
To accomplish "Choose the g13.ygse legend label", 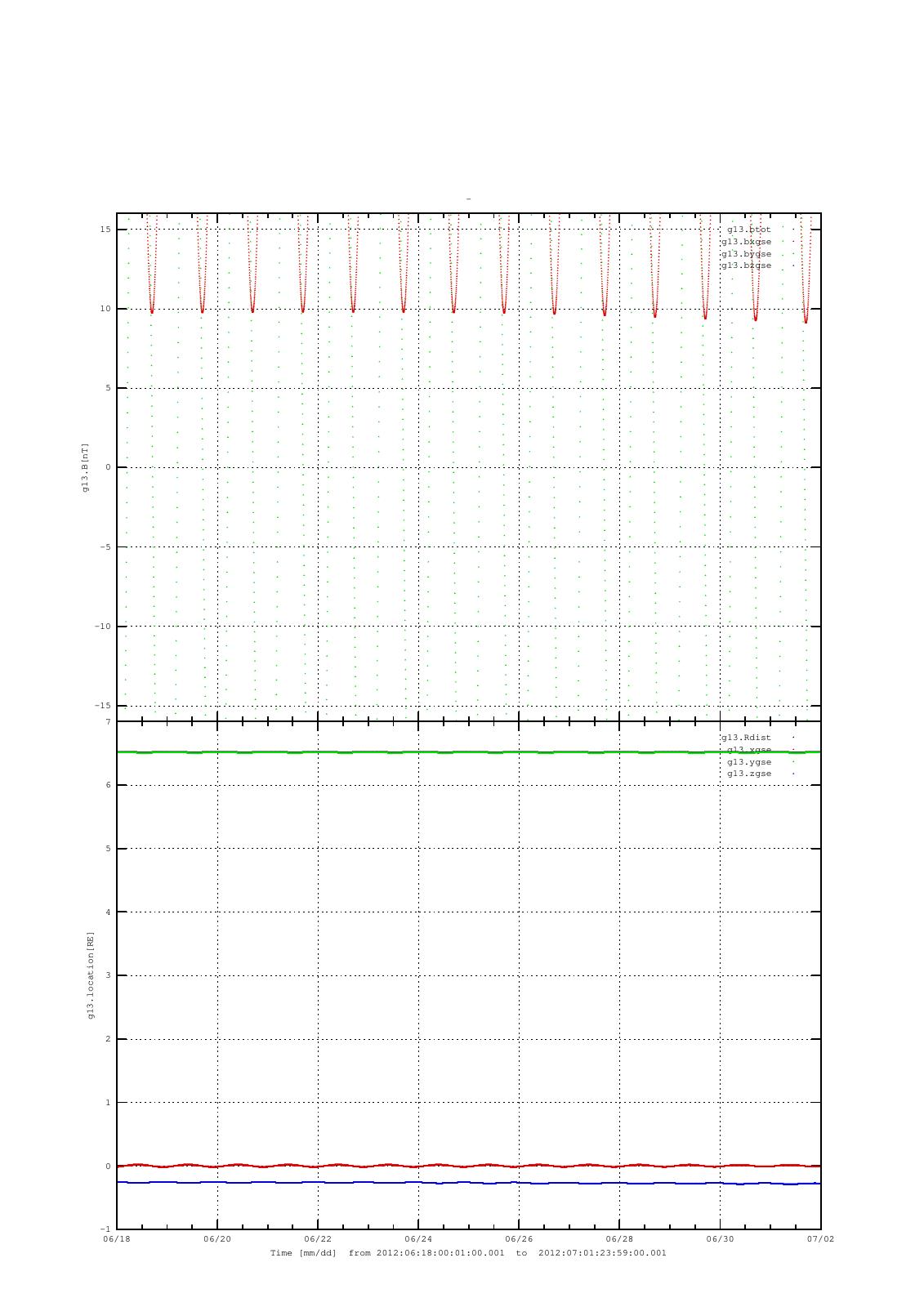I will point(748,762).
